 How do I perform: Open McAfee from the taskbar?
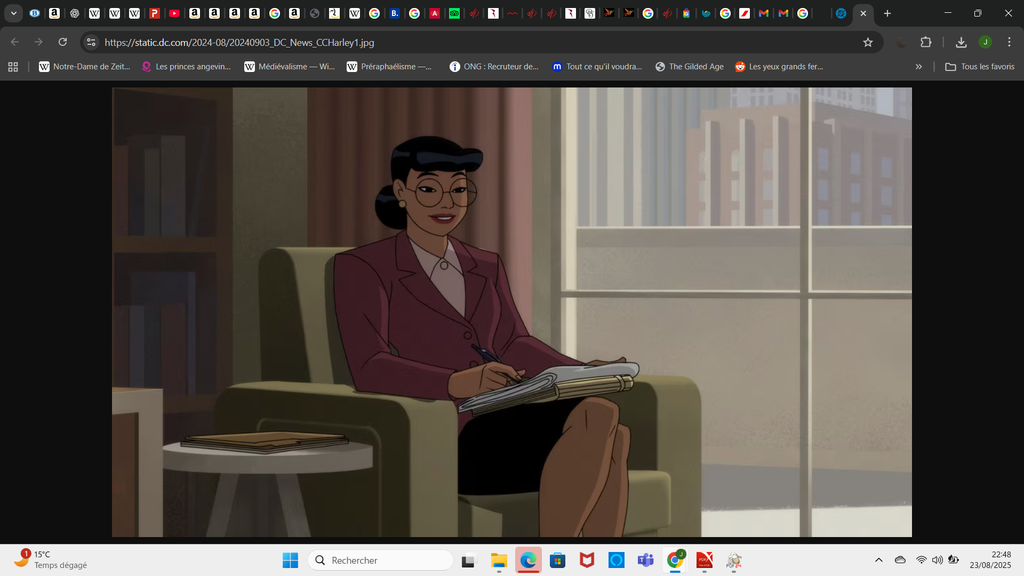(587, 560)
